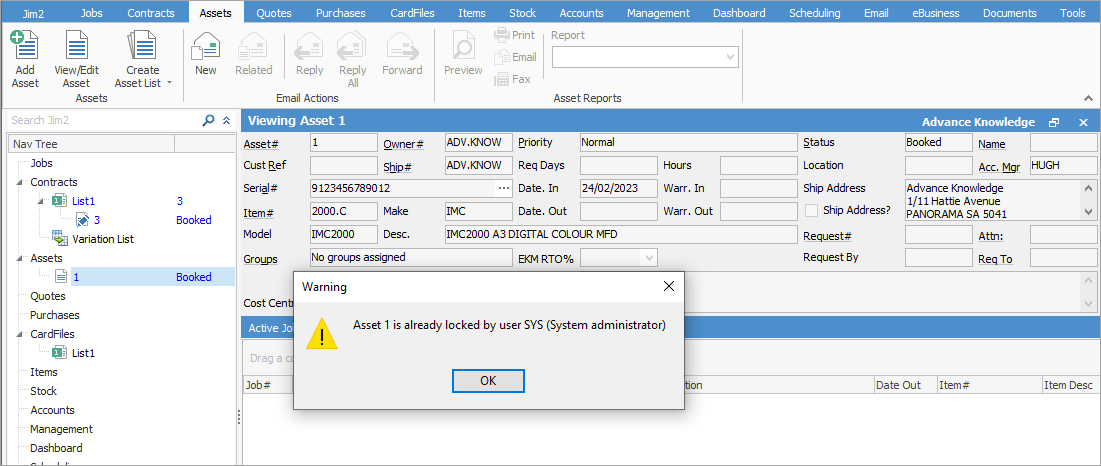Image resolution: width=1101 pixels, height=466 pixels.
Task: Select asset 1 Booked in Nav Tree
Action: (76, 277)
